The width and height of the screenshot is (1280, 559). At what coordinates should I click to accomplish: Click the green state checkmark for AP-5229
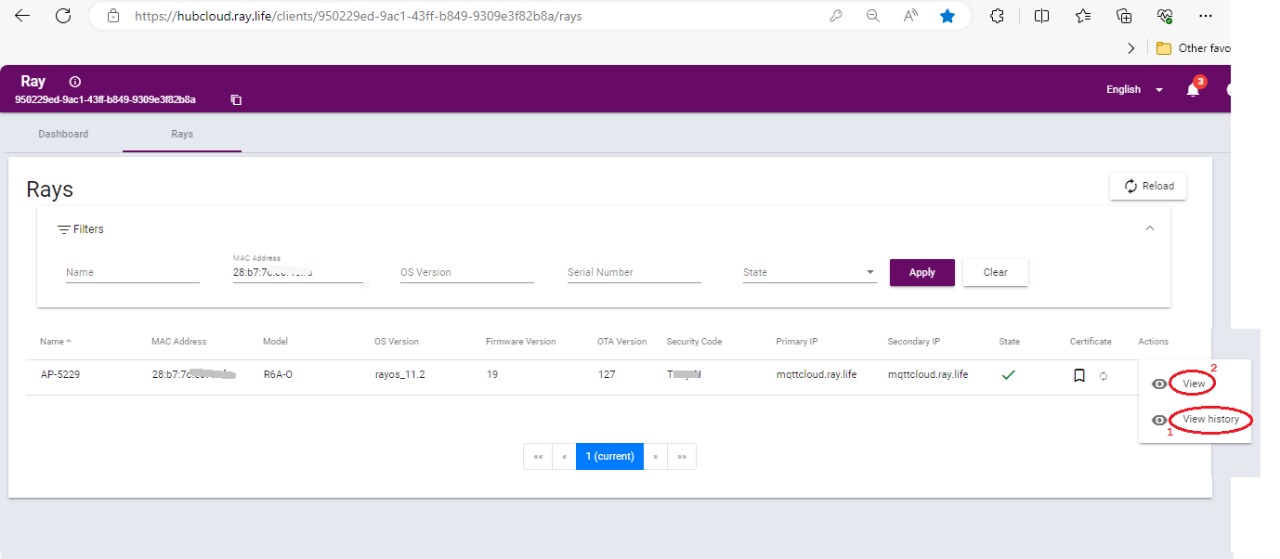[1009, 375]
